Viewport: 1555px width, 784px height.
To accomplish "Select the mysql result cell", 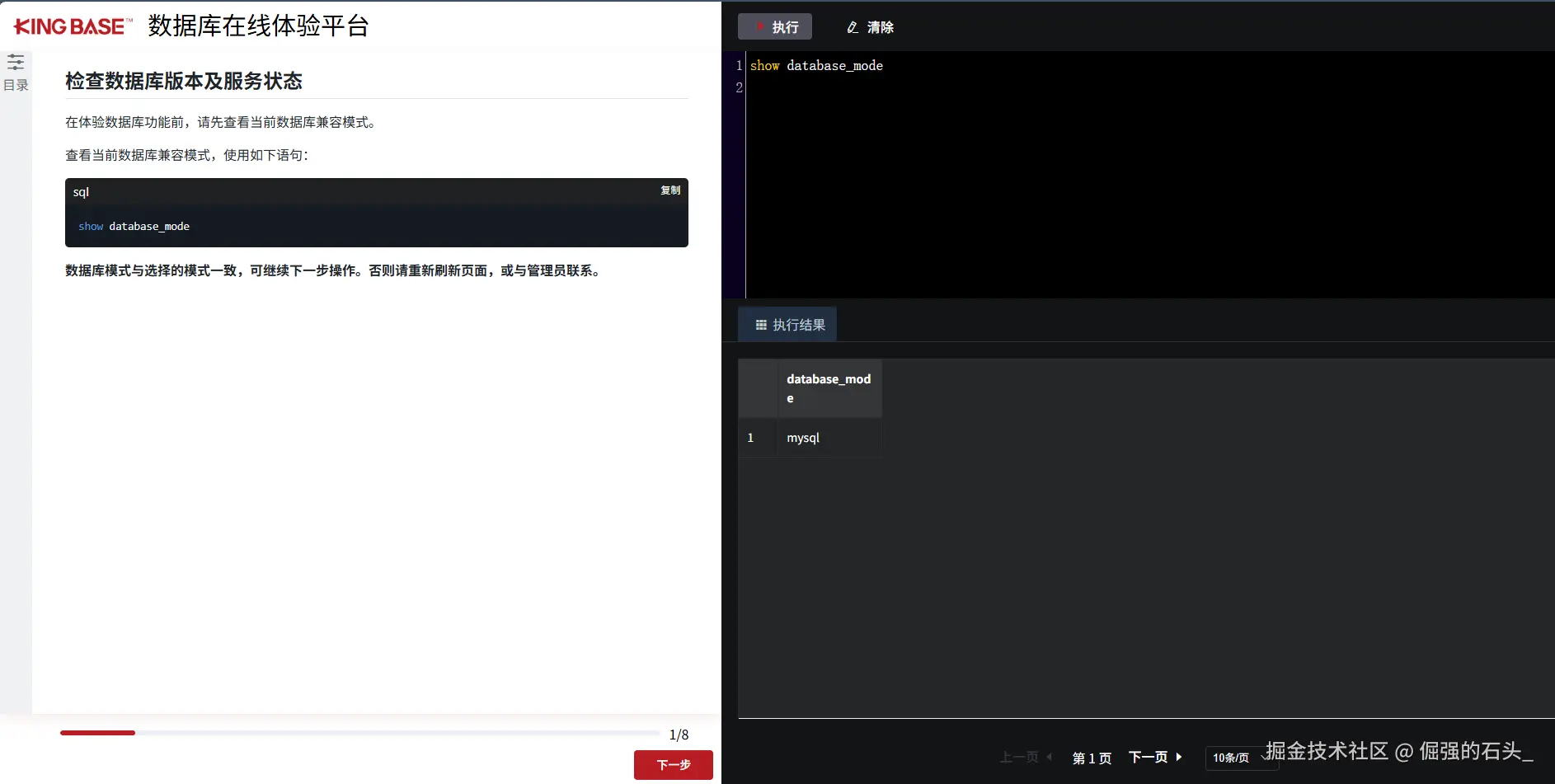I will 803,438.
